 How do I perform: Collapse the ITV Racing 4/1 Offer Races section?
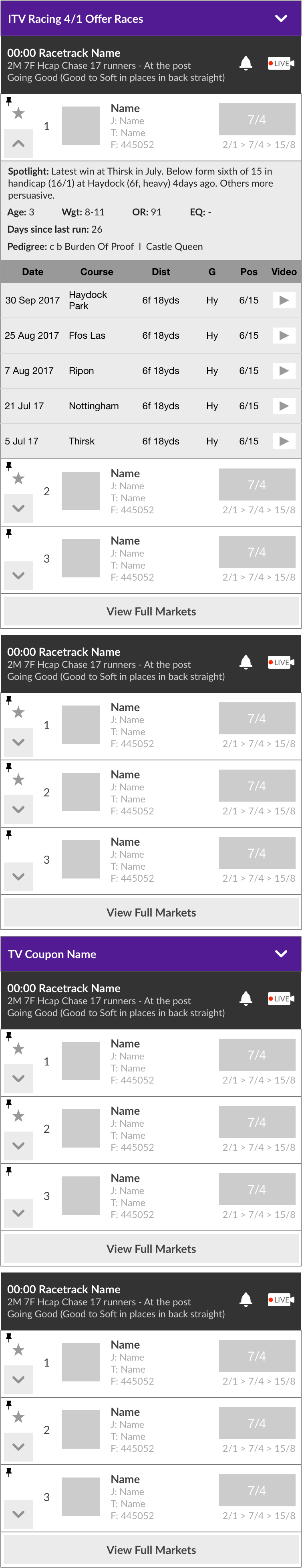coord(281,18)
